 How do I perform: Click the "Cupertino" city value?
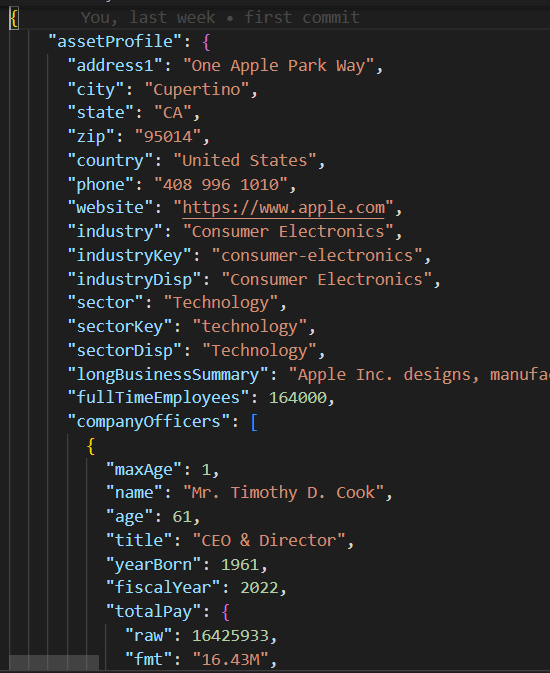pos(197,90)
